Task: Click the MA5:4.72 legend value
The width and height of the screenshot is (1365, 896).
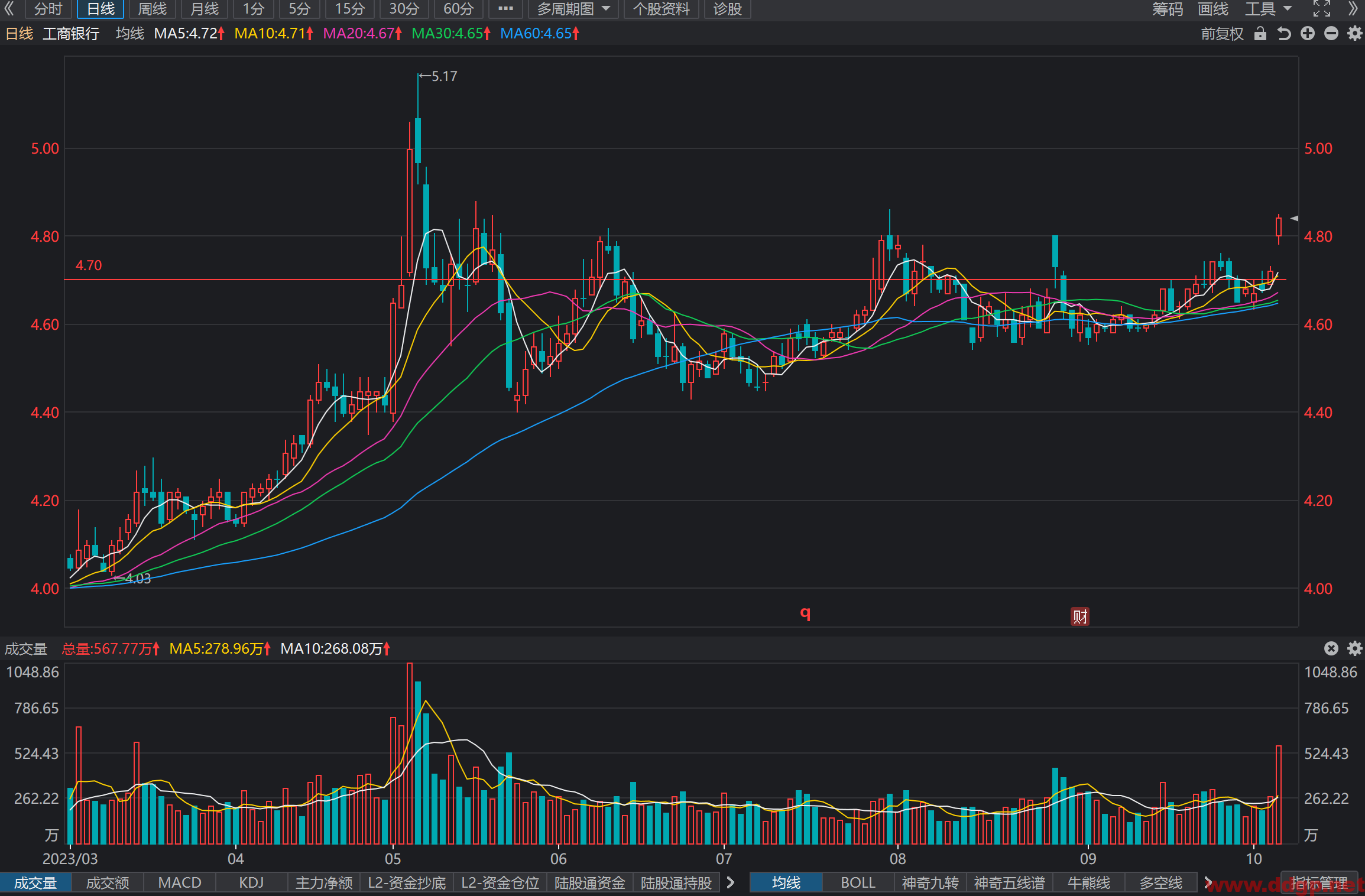Action: [x=189, y=34]
